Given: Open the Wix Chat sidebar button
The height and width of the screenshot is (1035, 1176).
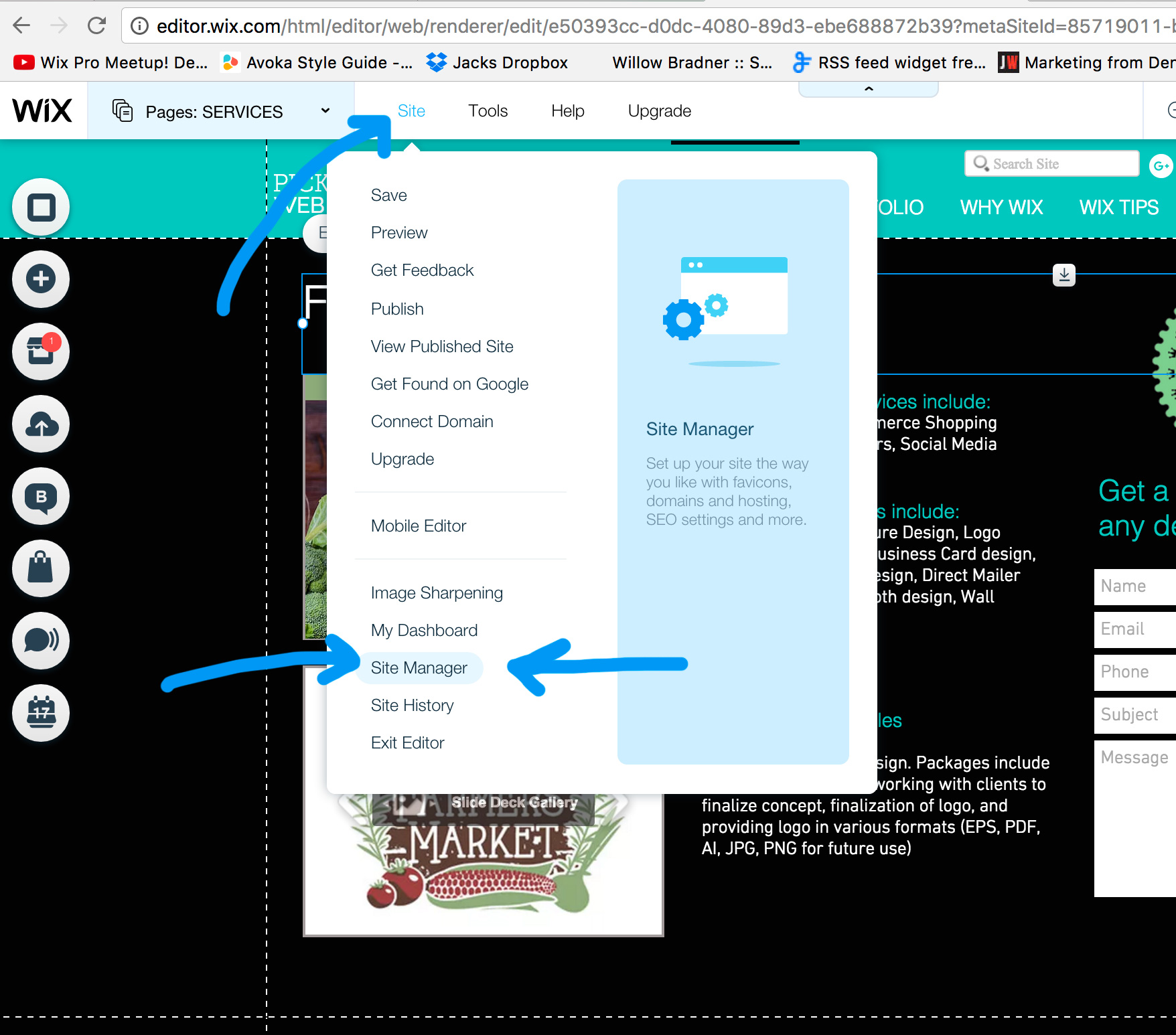Looking at the screenshot, I should click(x=41, y=641).
